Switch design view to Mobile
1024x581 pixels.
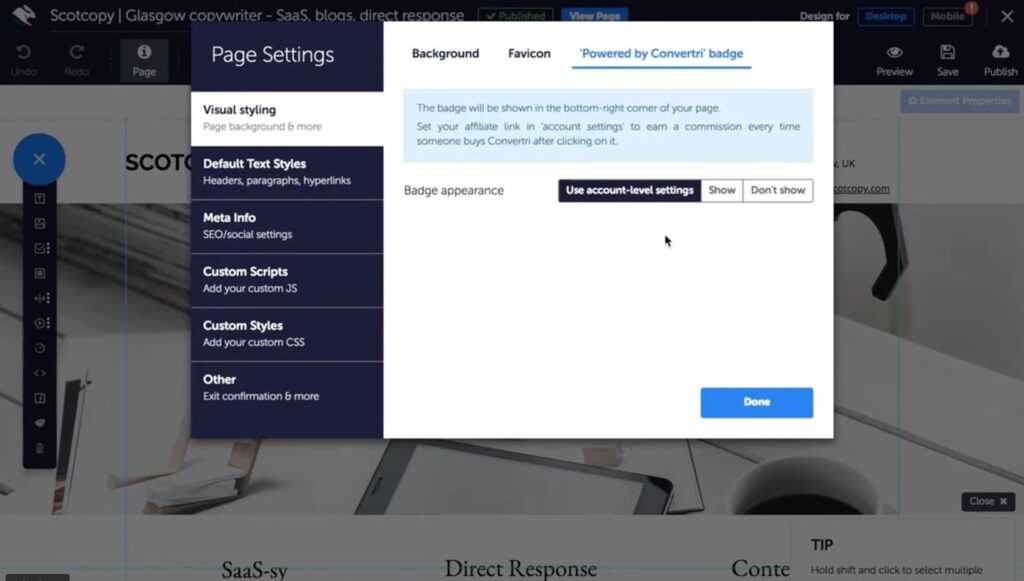click(947, 16)
